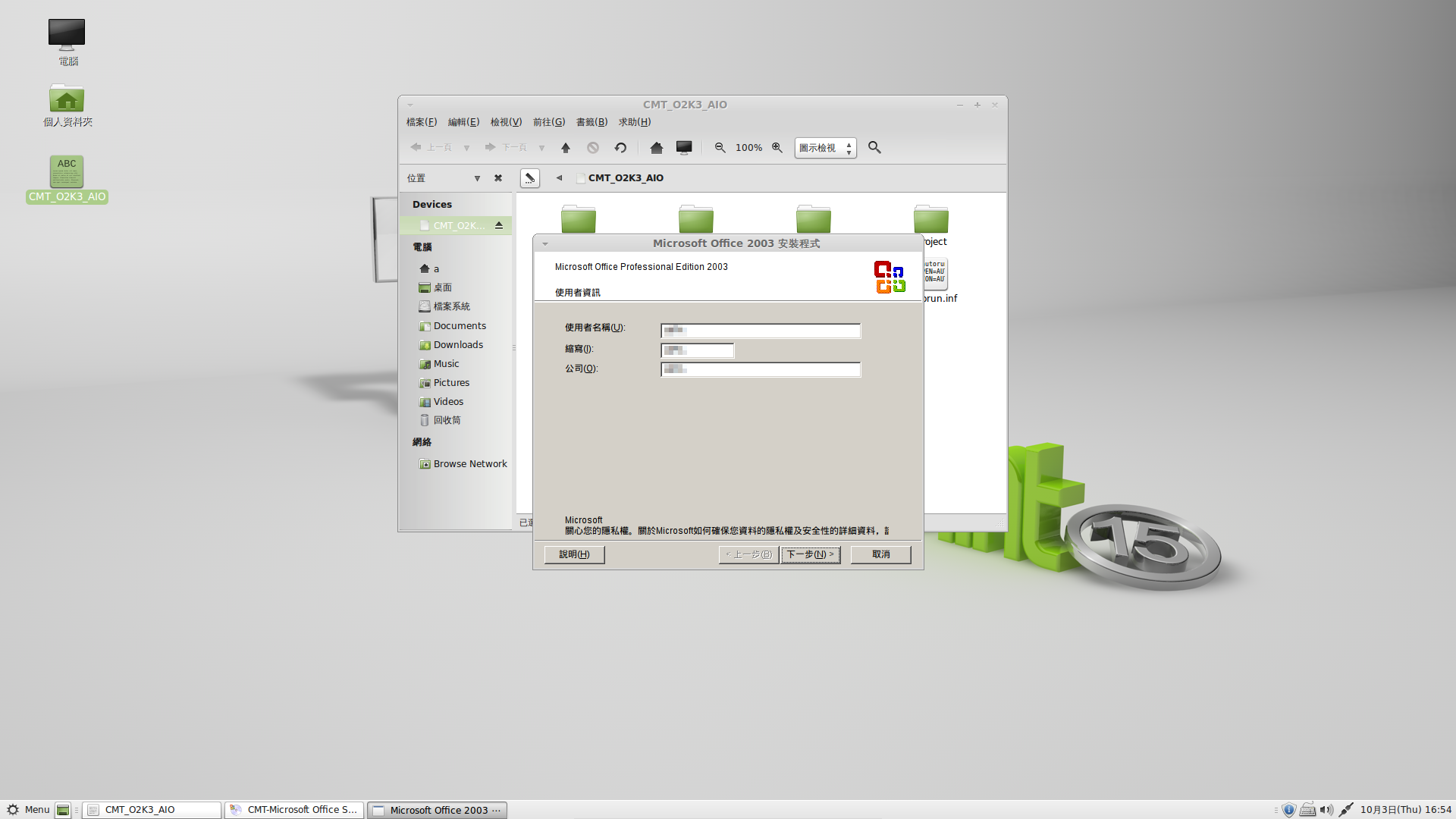The width and height of the screenshot is (1456, 819).
Task: Eject the CMT_O2K device
Action: (499, 225)
